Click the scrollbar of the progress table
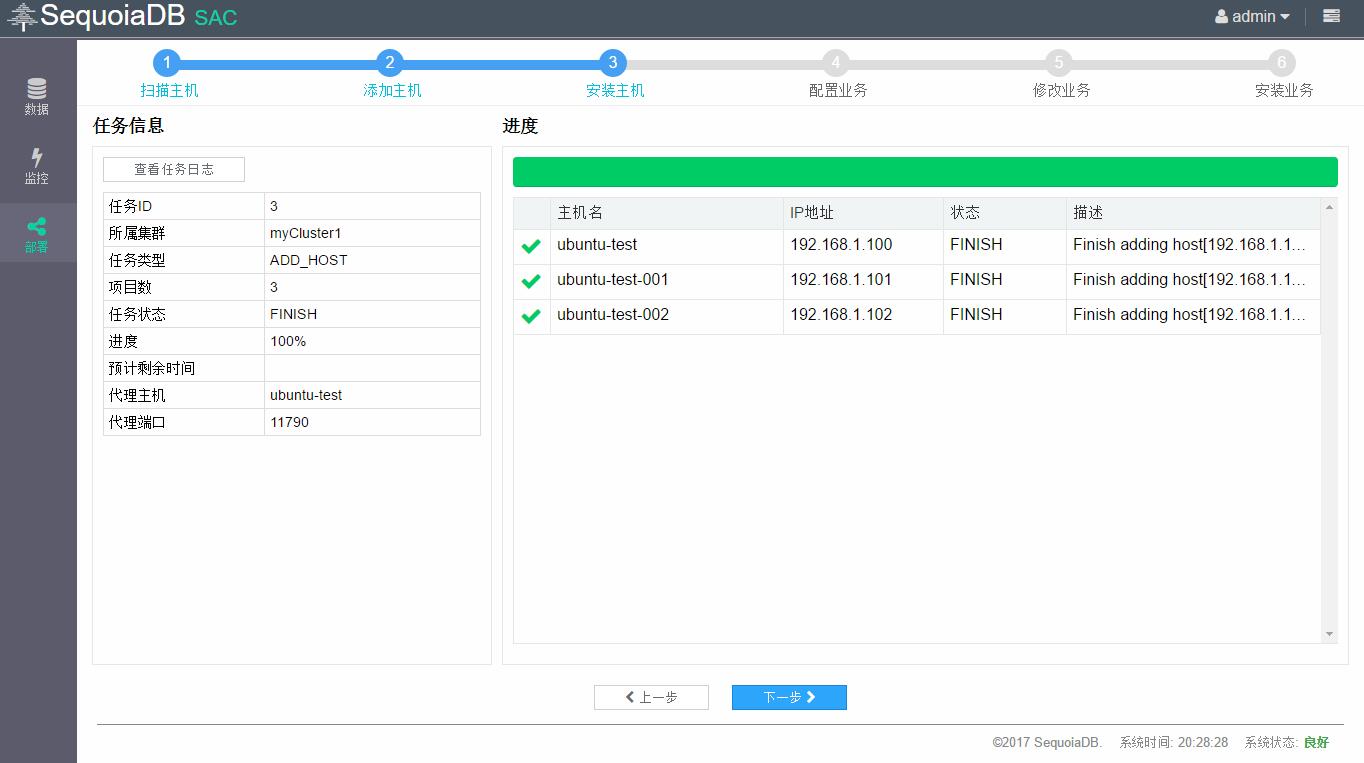 (x=1329, y=420)
